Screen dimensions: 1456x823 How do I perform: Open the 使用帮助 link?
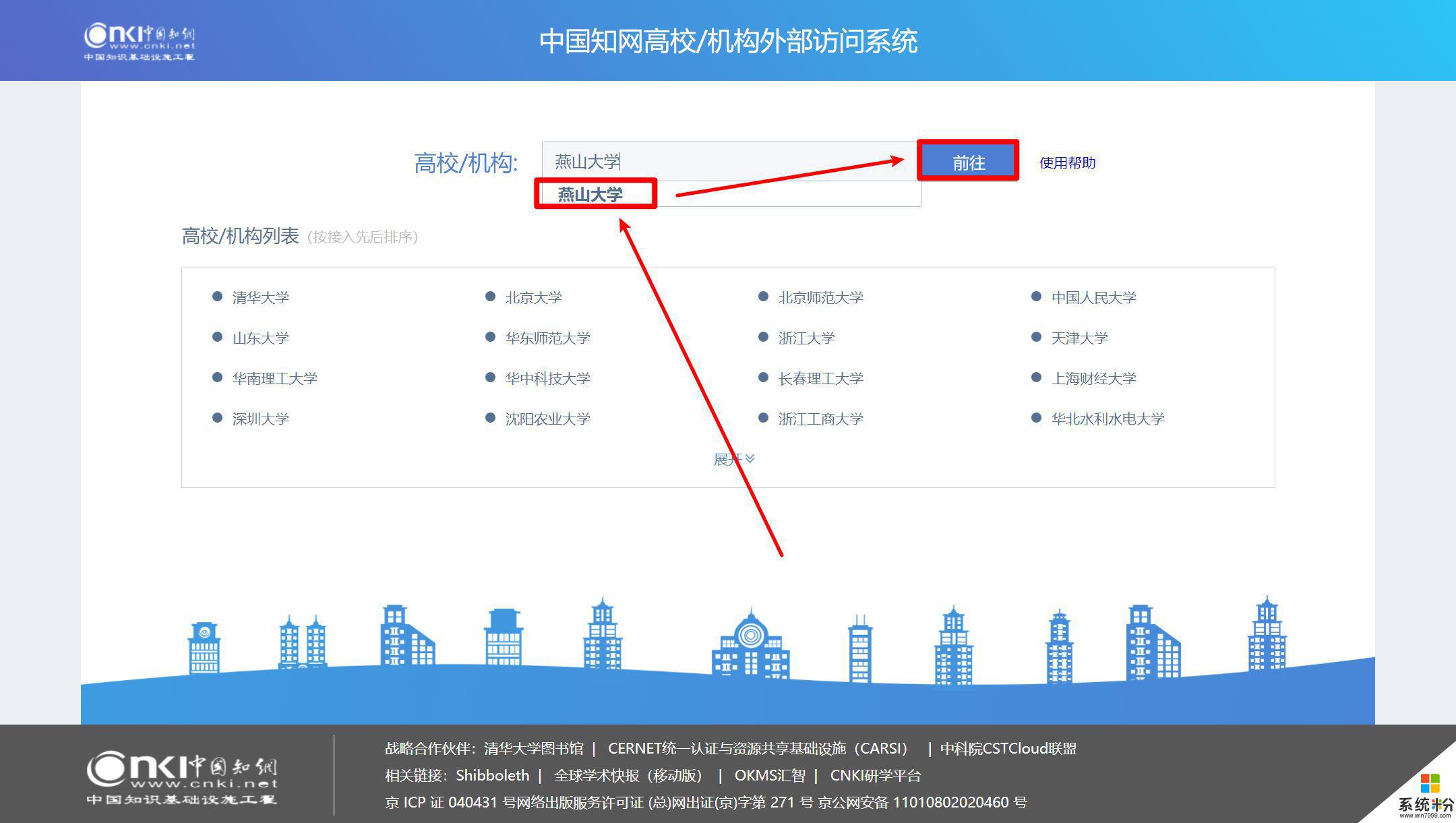1067,162
